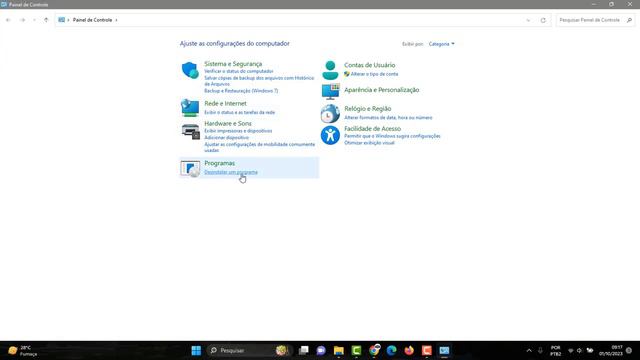The image size is (640, 360).
Task: Click the search magnifier icon
Action: [x=629, y=20]
